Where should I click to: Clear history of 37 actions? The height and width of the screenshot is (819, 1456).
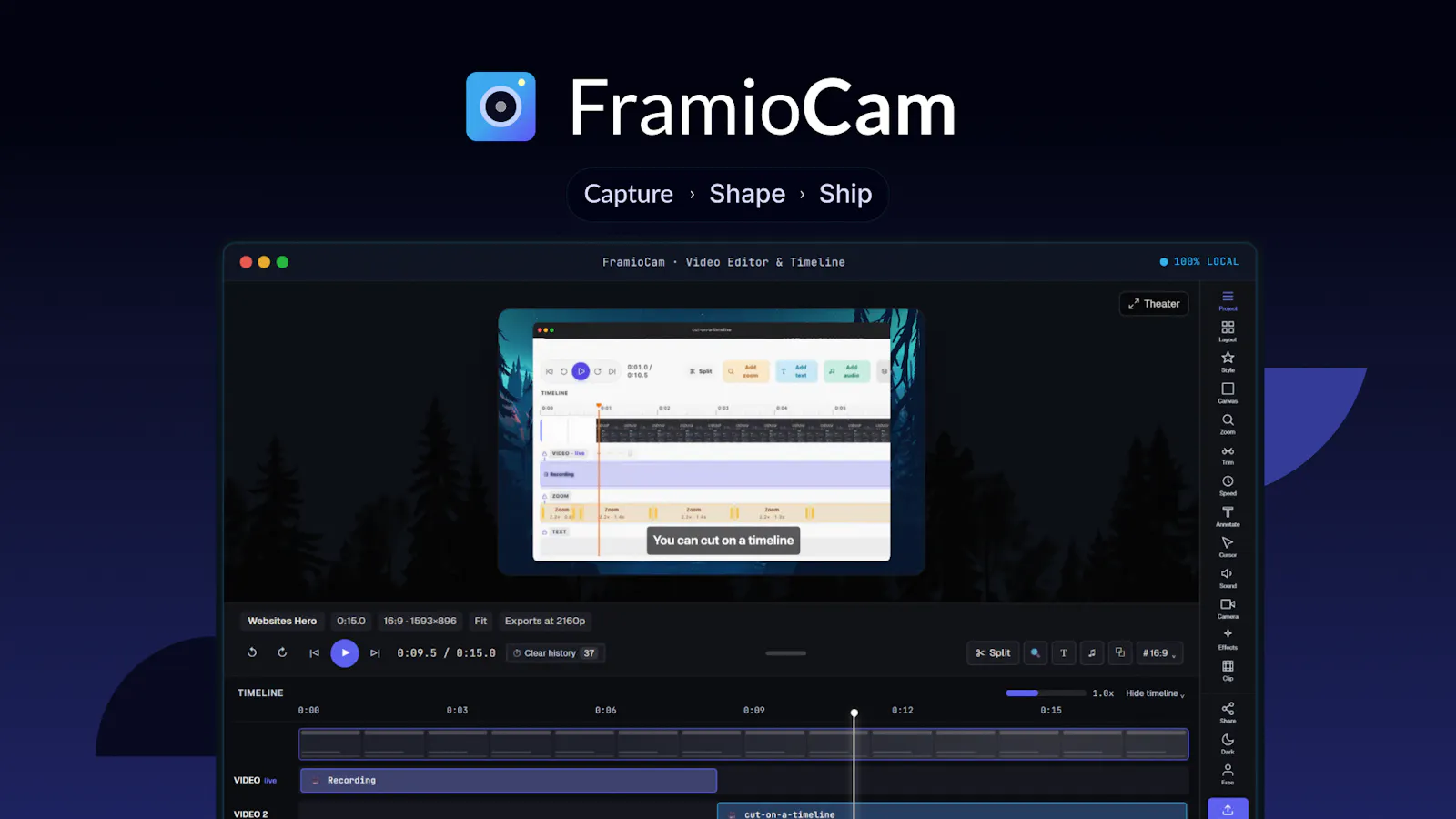point(555,653)
